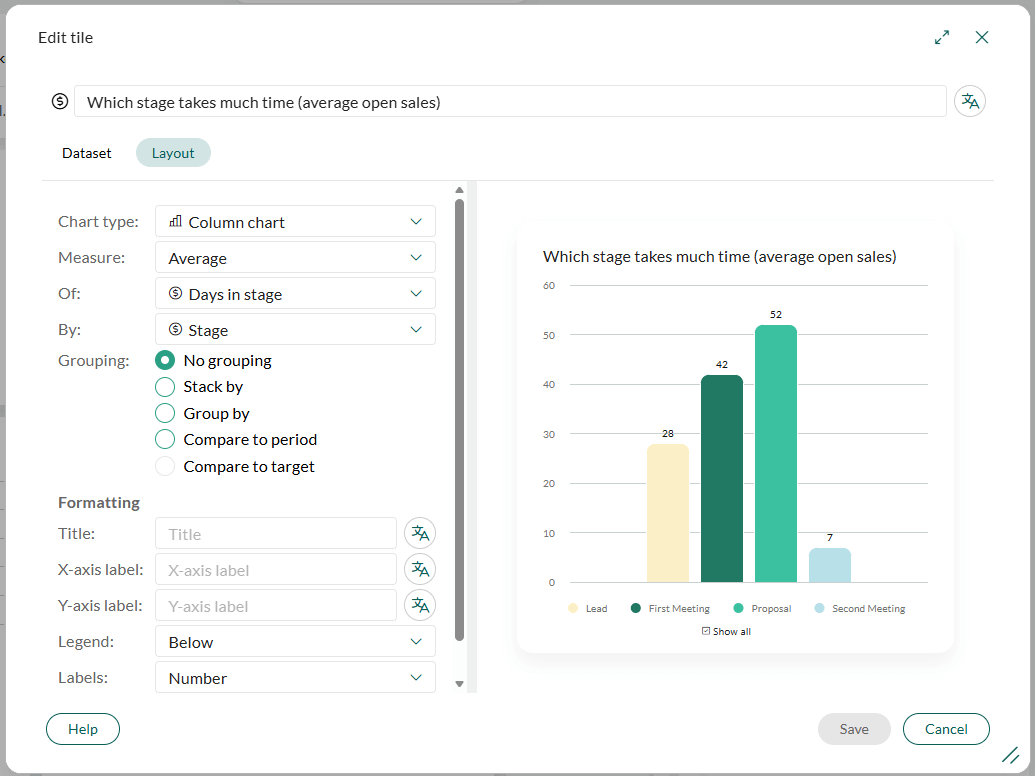Open the Legend dropdown set to Below
Screen dimensions: 1035x776
tap(295, 641)
